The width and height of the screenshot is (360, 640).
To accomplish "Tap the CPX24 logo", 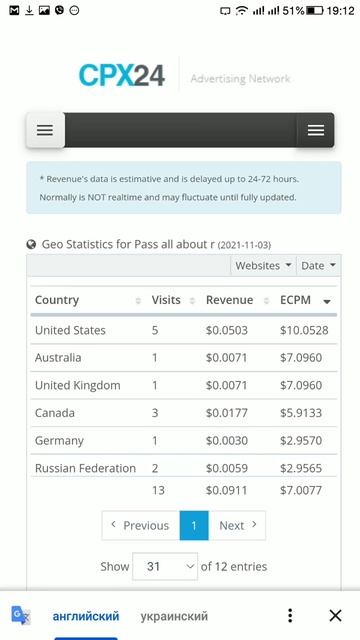I will pos(122,75).
